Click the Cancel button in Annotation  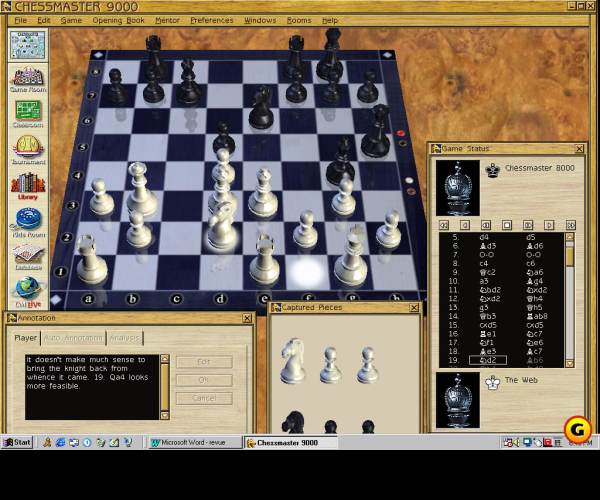204,398
